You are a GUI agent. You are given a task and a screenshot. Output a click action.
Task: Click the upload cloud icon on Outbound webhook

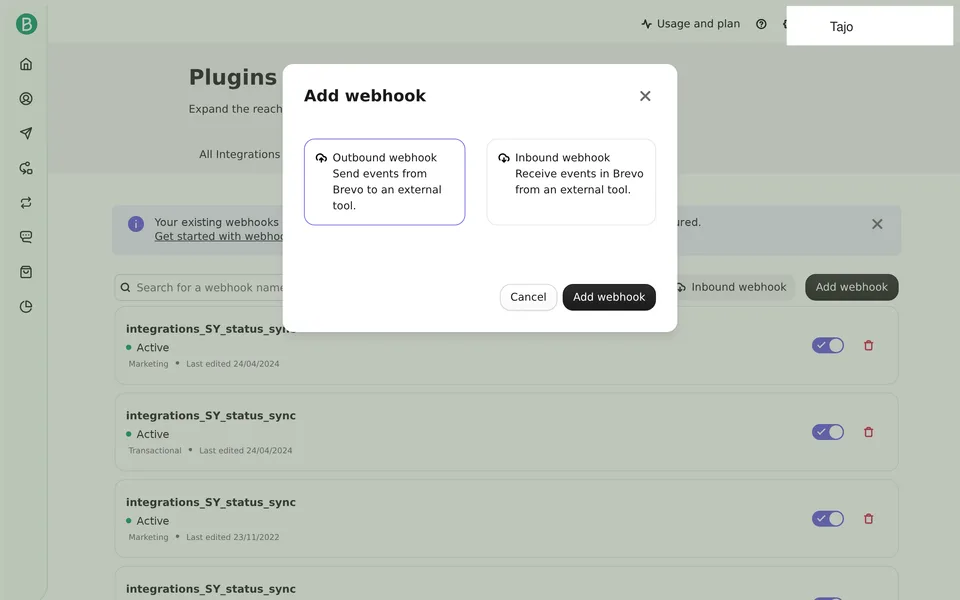(321, 158)
